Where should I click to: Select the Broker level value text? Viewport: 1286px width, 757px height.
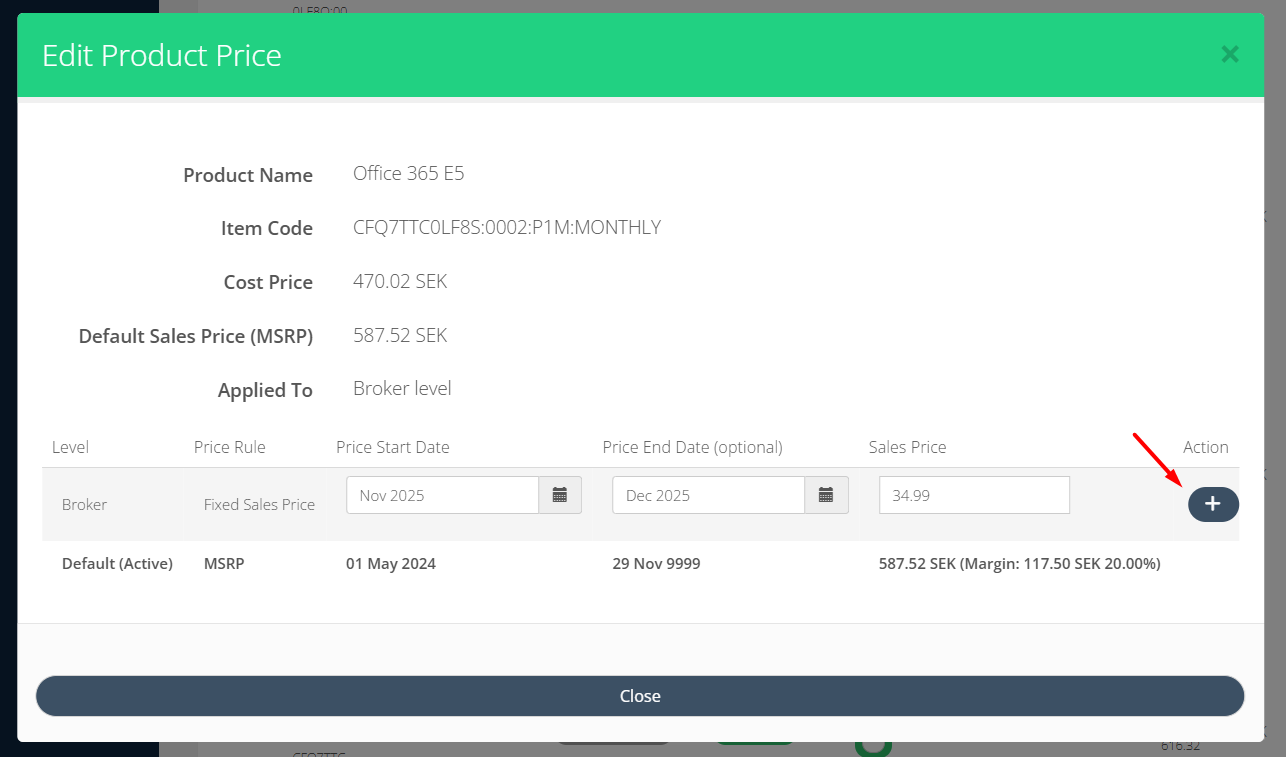tap(402, 389)
